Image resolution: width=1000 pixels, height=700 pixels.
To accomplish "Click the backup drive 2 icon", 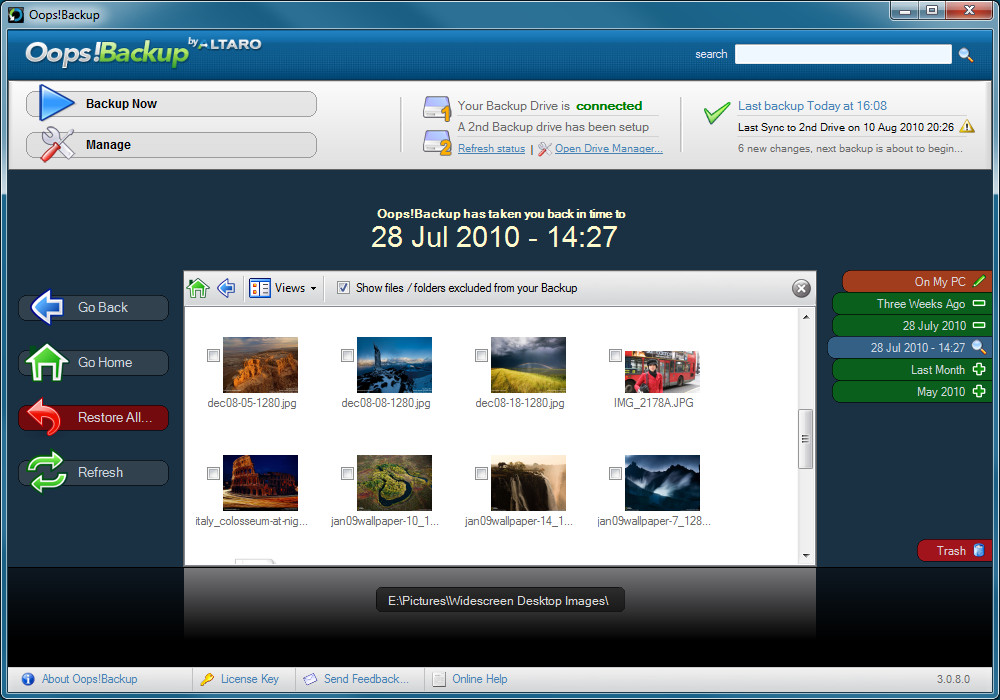I will [437, 143].
